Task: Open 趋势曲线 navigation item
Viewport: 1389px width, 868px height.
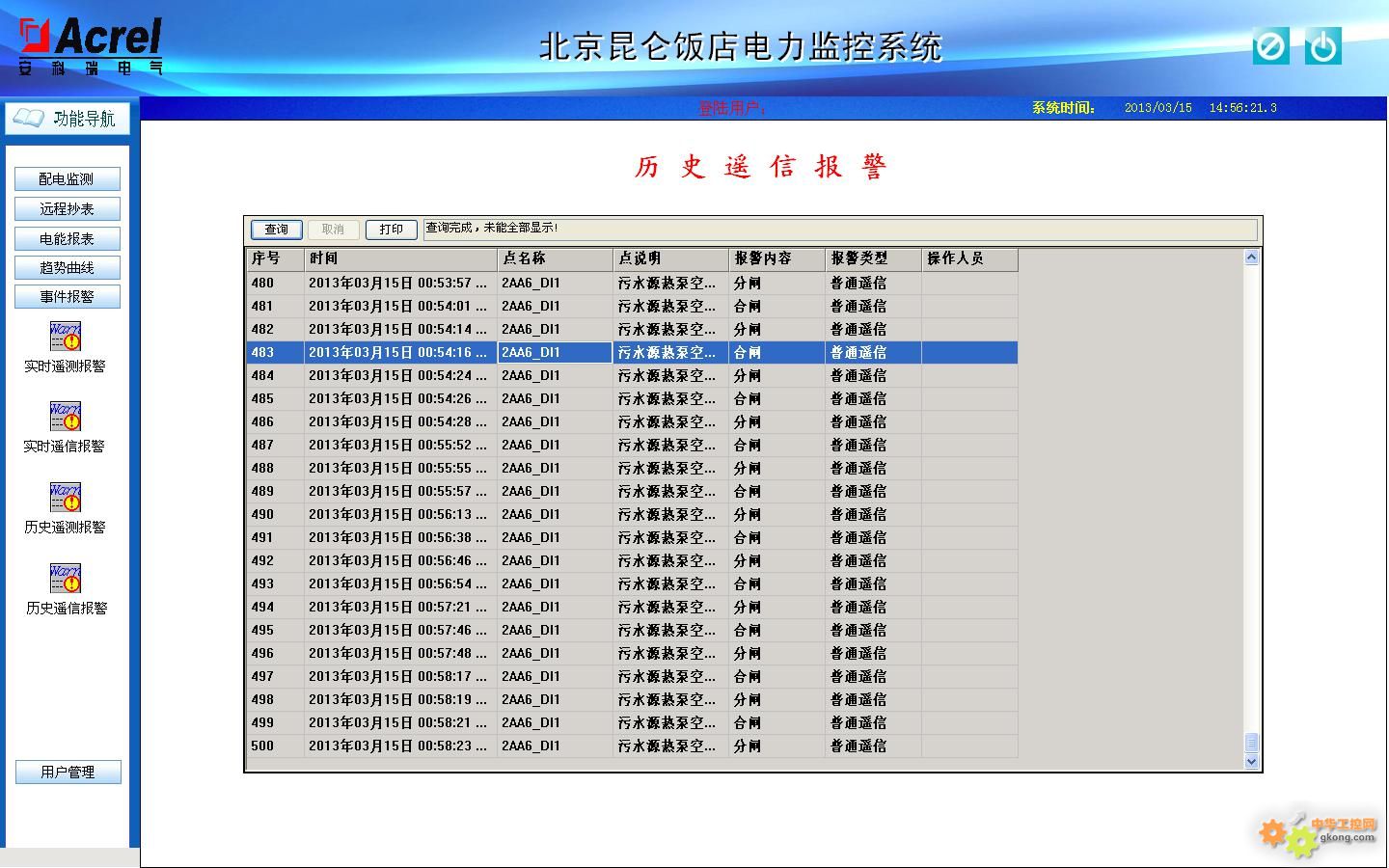Action: pyautogui.click(x=68, y=268)
